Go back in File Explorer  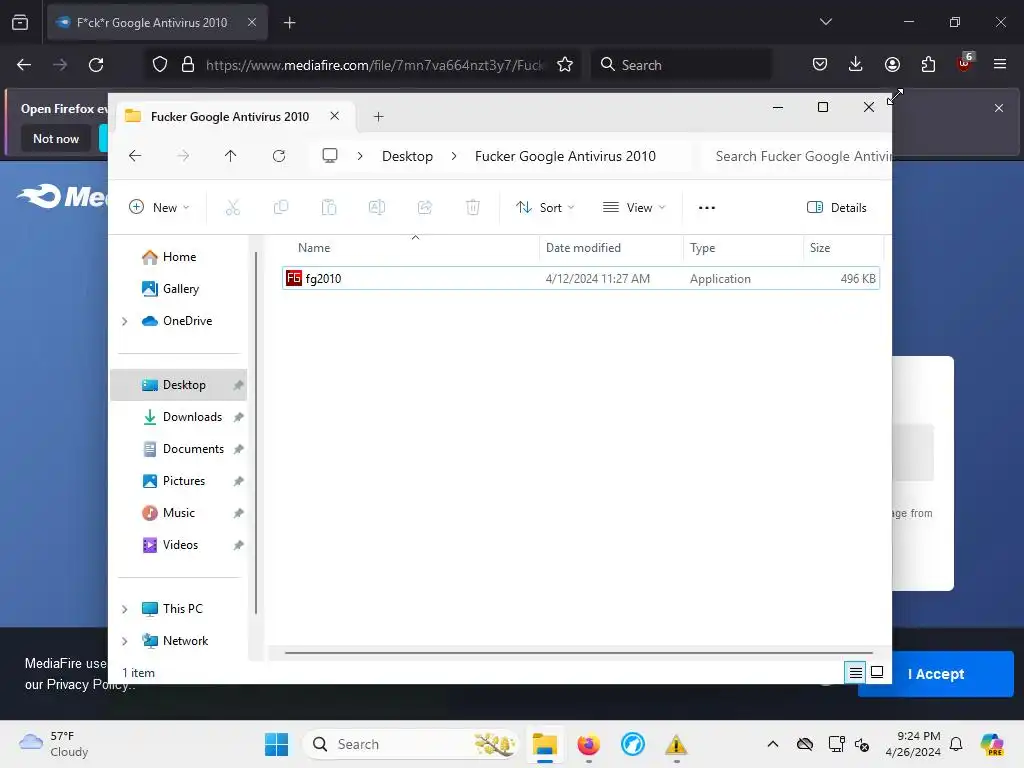135,156
